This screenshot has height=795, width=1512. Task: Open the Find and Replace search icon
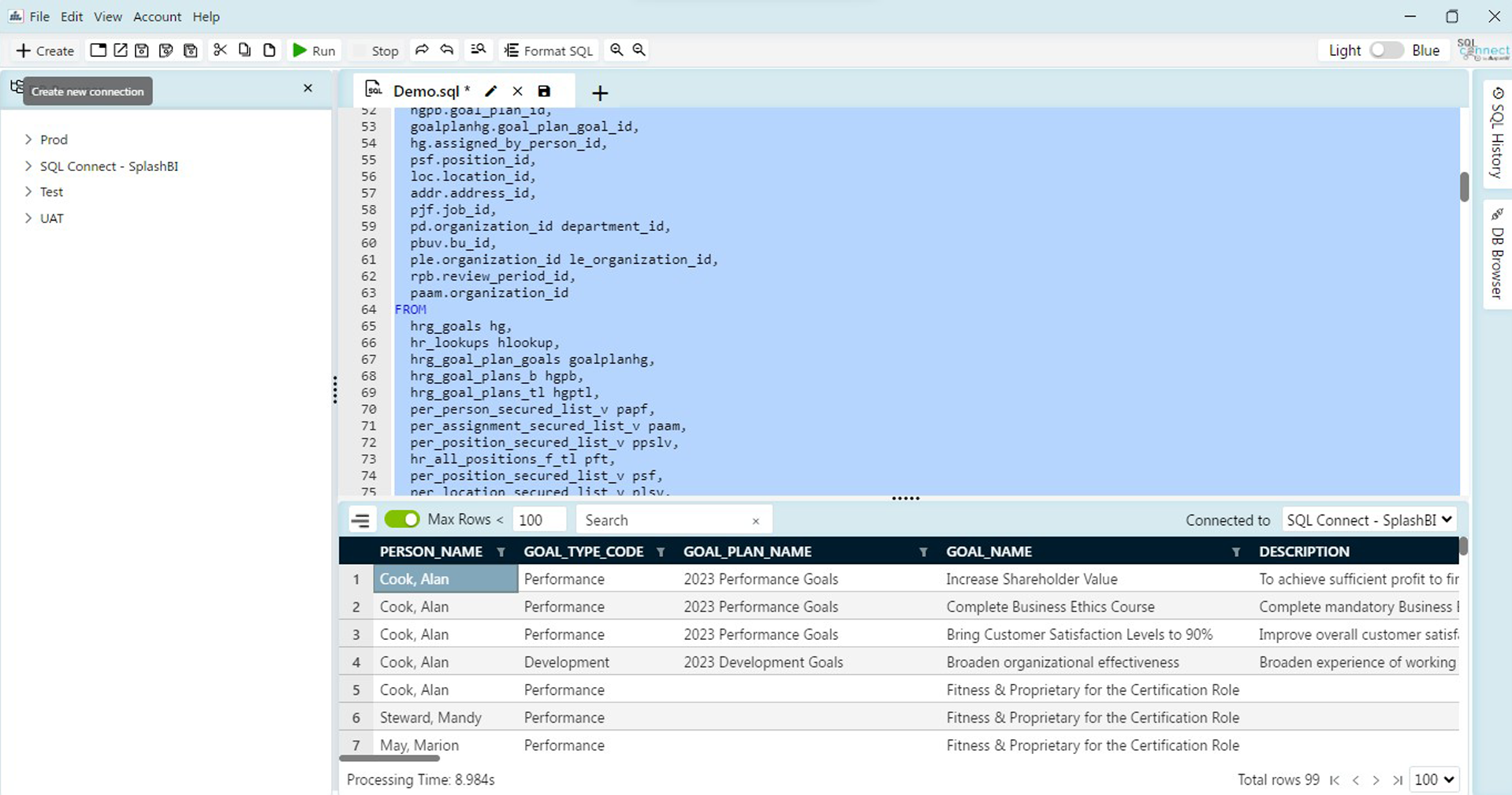pos(479,49)
